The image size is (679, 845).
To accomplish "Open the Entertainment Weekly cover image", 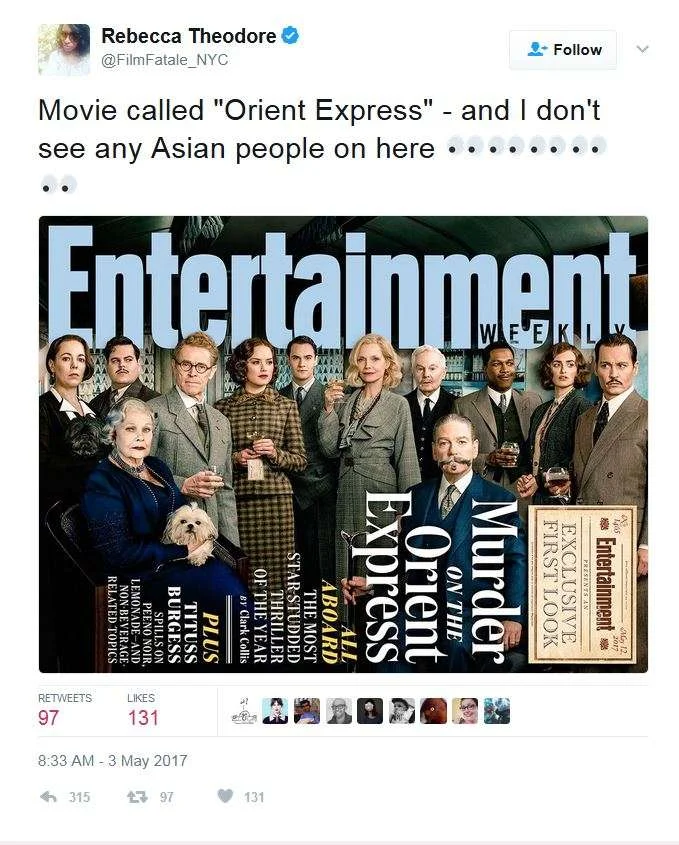I will tap(343, 444).
